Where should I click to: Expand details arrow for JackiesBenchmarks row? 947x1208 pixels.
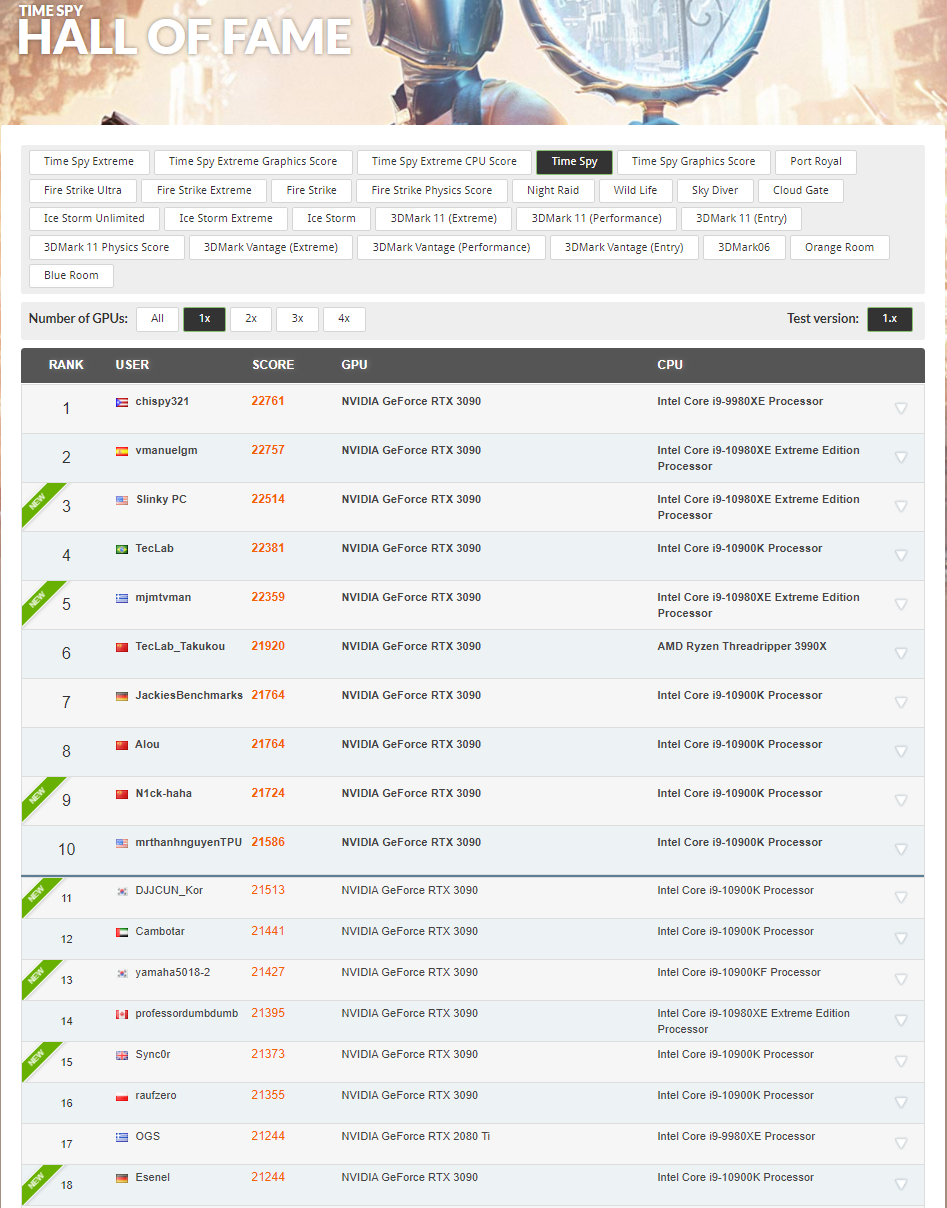coord(901,702)
